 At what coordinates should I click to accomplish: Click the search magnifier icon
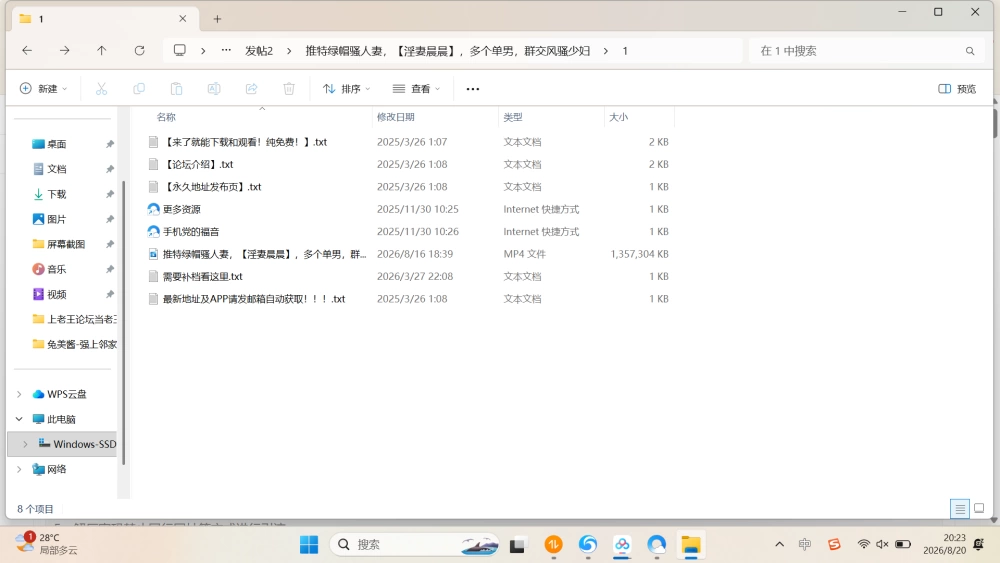(x=970, y=51)
